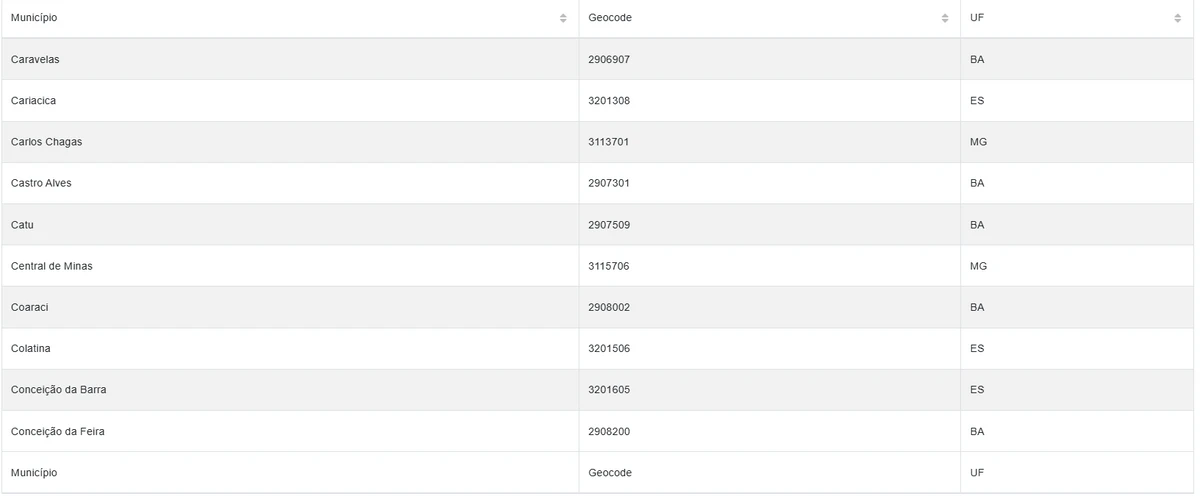Viewport: 1200px width, 501px height.
Task: Click the Geocode header label
Action: pos(610,18)
